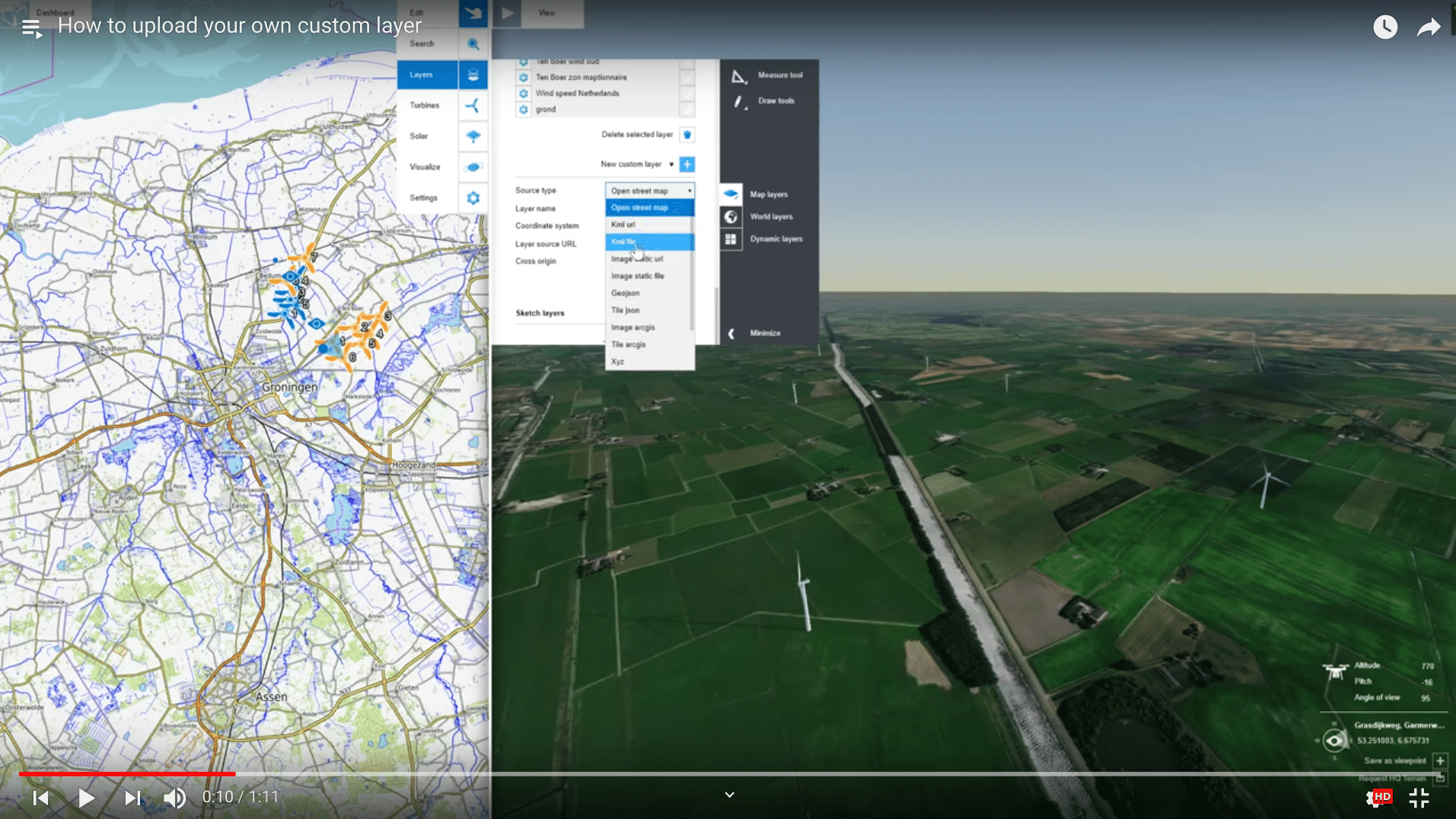Select Xyz option
This screenshot has width=1456, height=819.
pyautogui.click(x=649, y=362)
